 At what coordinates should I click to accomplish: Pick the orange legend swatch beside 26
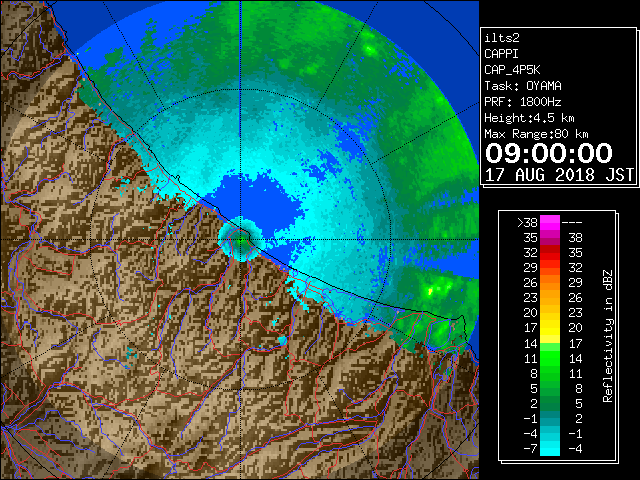[x=550, y=283]
